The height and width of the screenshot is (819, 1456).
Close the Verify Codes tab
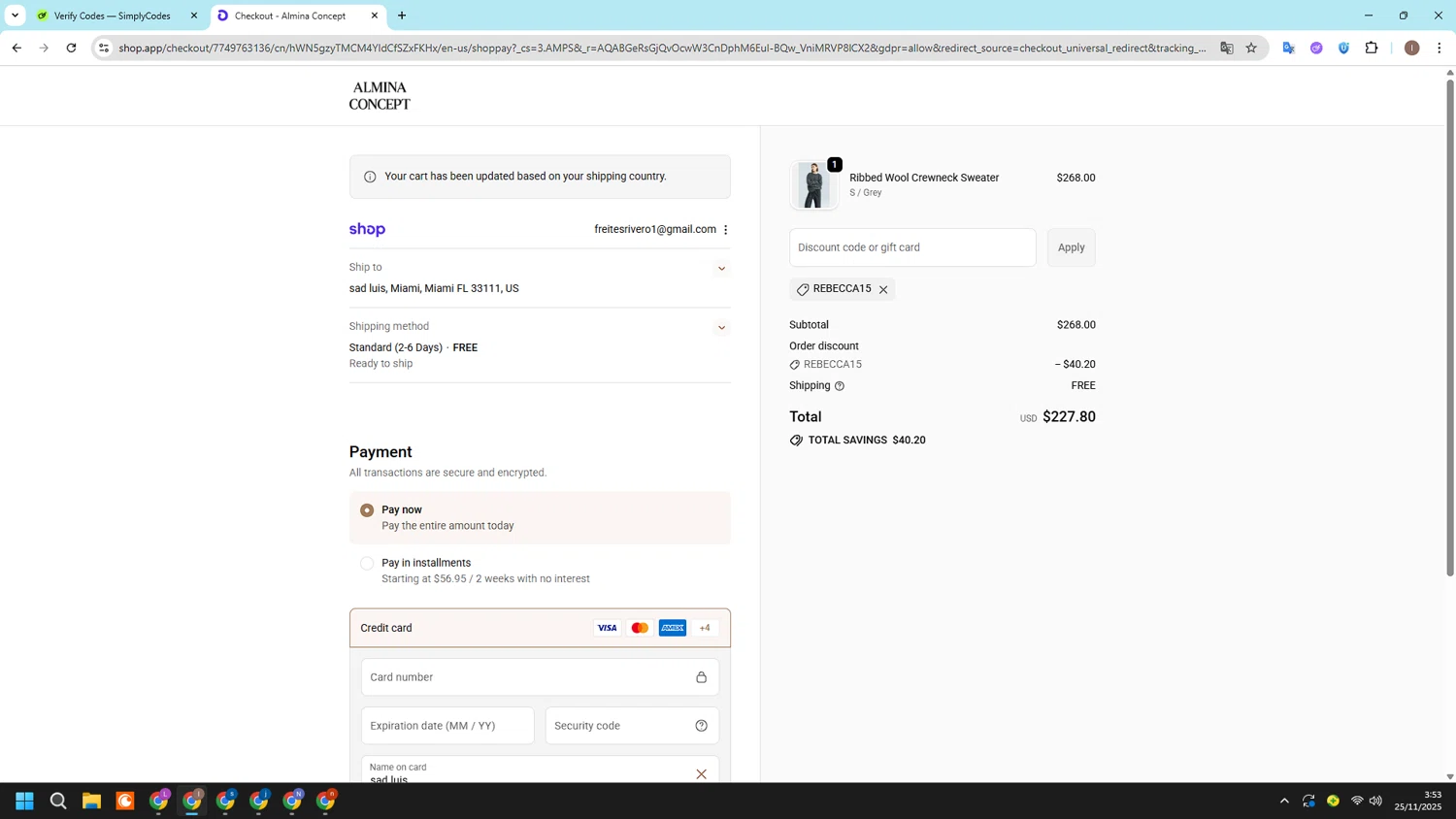(194, 16)
